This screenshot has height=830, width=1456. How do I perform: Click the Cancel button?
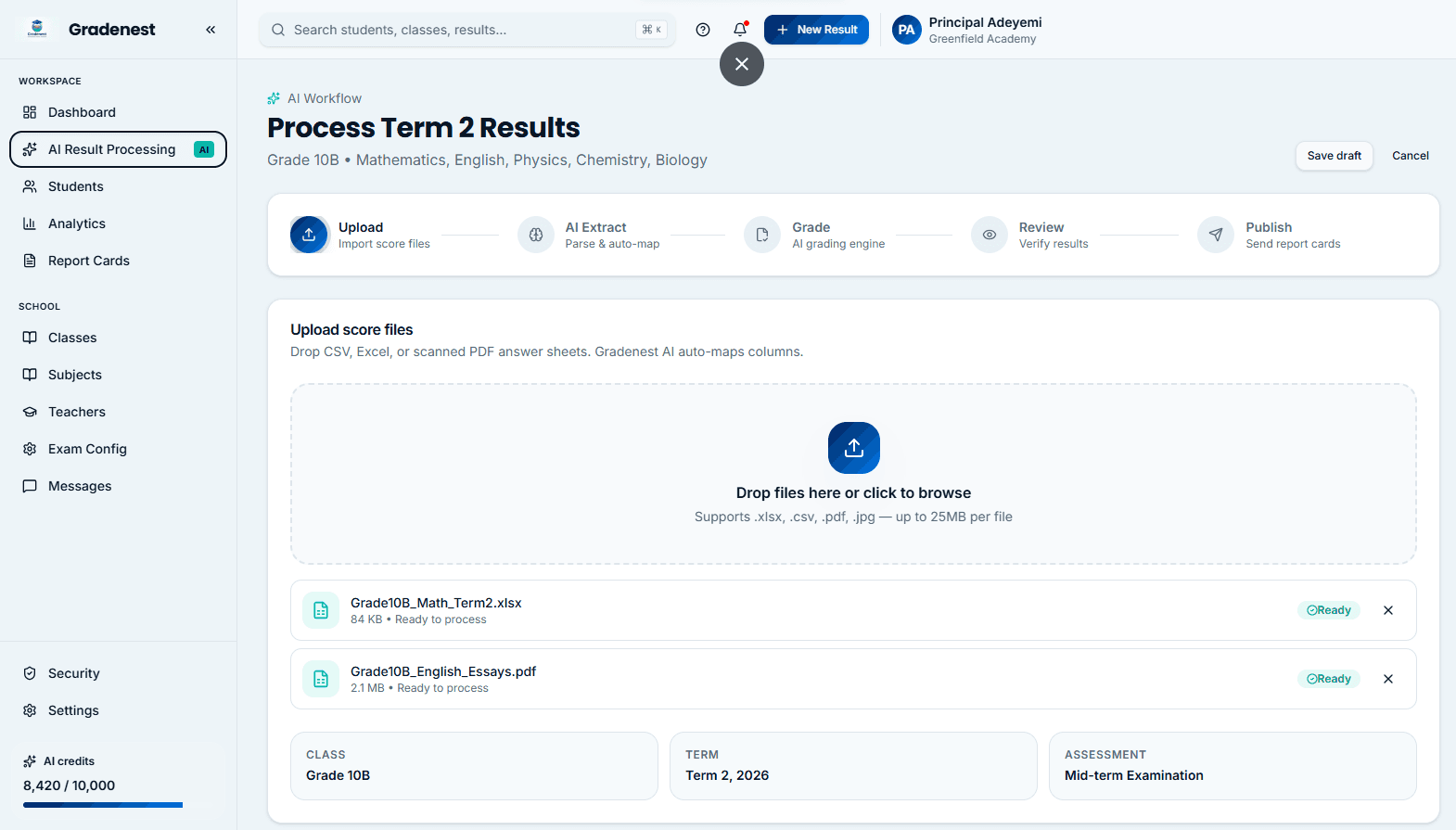click(1411, 156)
